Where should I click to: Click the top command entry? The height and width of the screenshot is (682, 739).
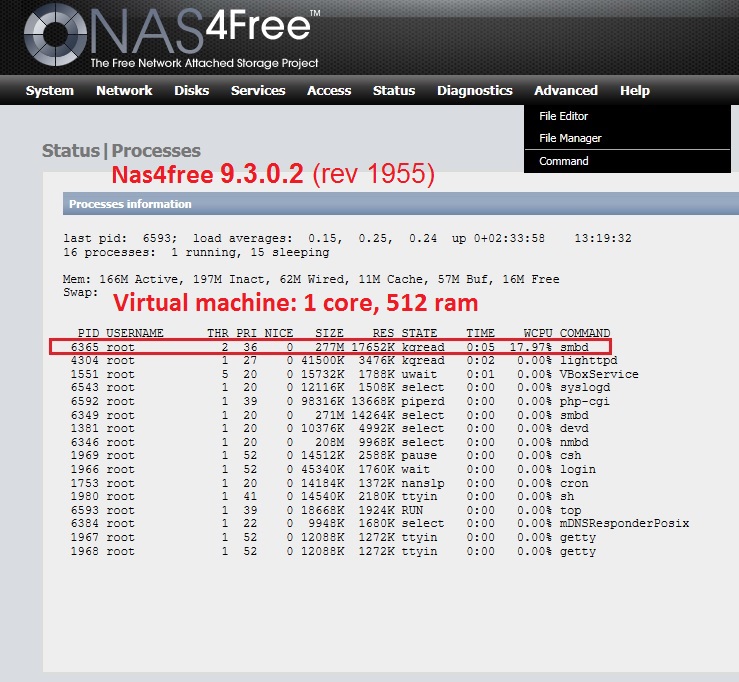[x=570, y=510]
